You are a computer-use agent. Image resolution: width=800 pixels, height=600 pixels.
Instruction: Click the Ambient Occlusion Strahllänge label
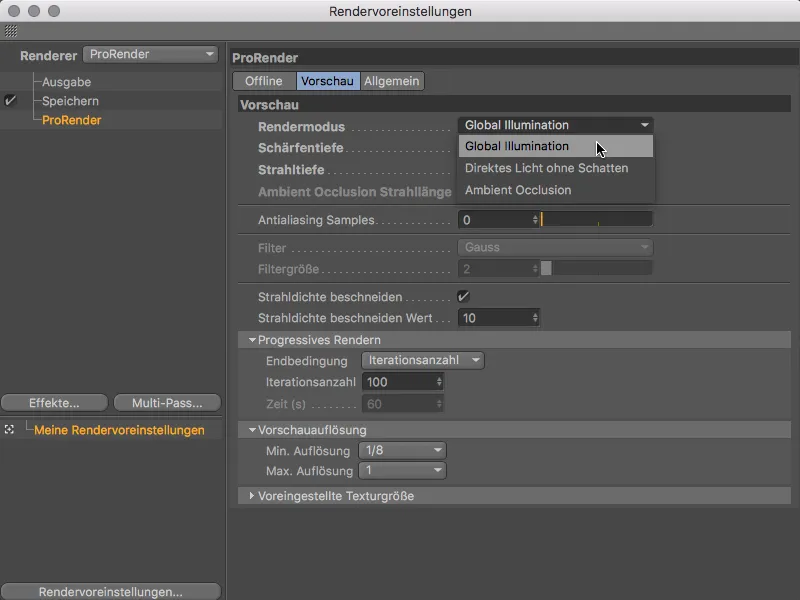click(355, 192)
